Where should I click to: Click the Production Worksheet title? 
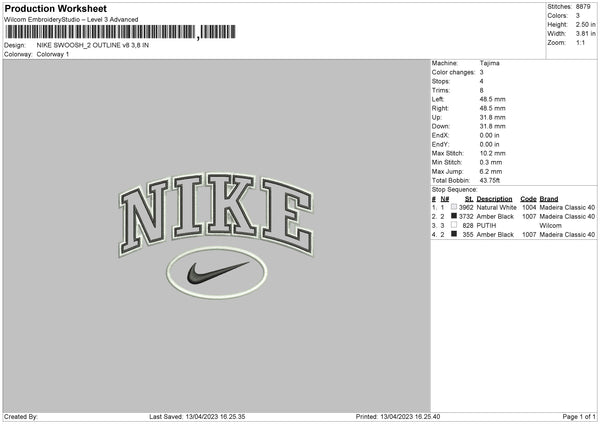56,8
